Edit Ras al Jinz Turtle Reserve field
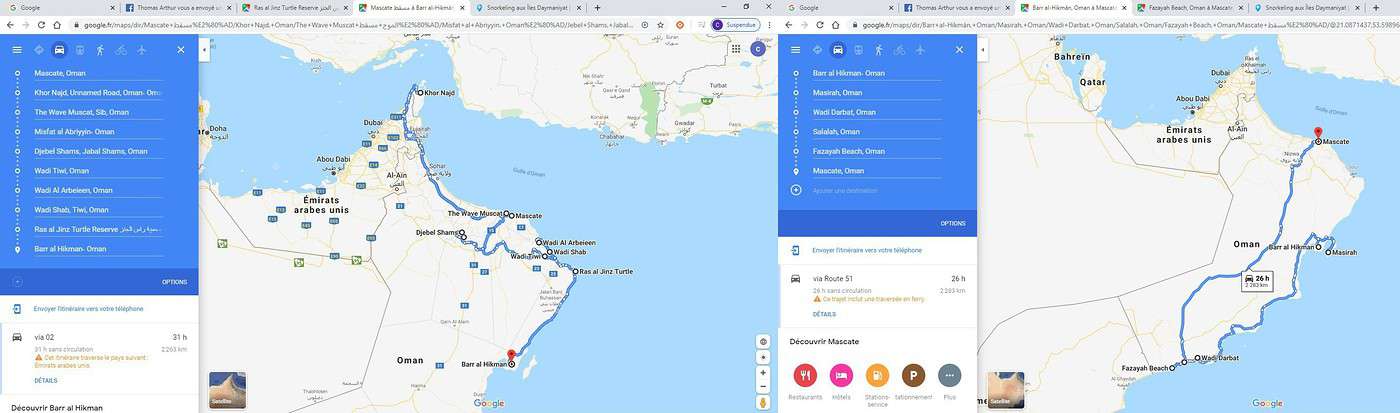Viewport: 1400px width, 413px height. 98,229
